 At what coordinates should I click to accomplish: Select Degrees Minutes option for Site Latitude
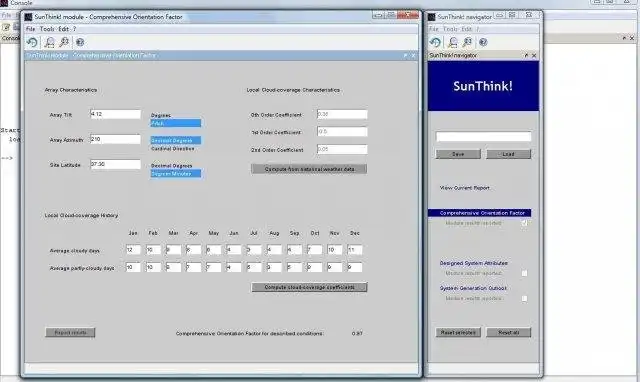pos(176,173)
